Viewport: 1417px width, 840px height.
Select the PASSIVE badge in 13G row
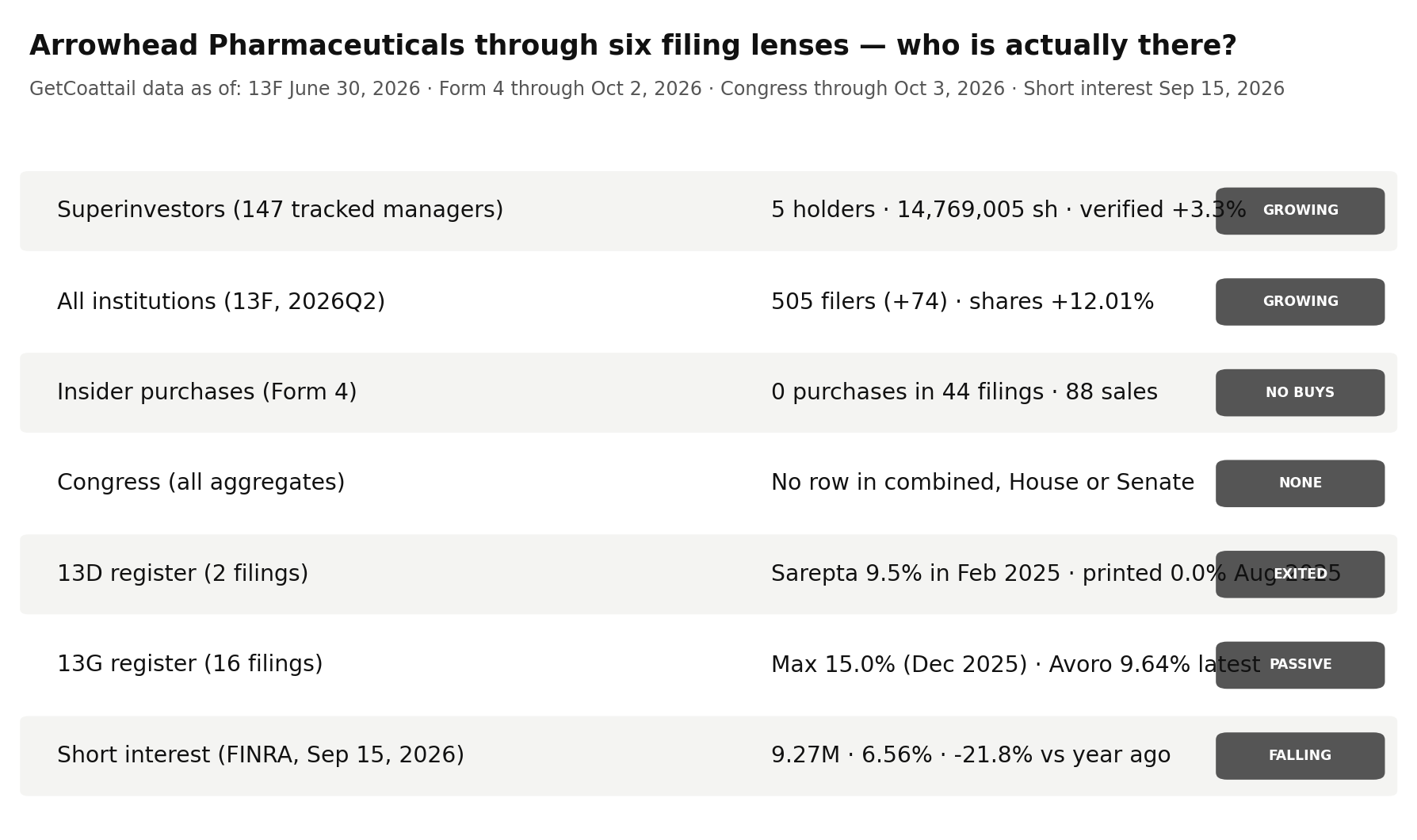(1300, 665)
